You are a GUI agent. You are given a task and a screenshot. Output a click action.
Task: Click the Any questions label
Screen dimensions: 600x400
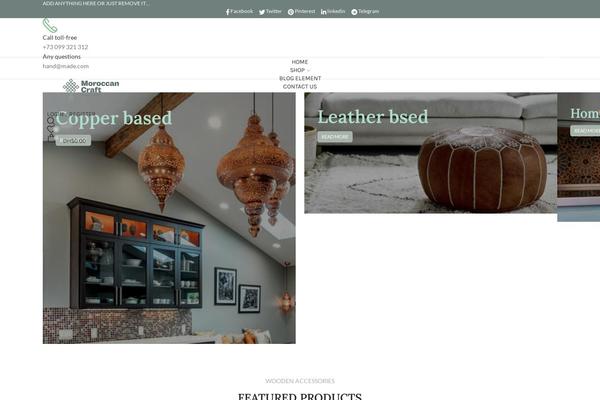(x=62, y=56)
